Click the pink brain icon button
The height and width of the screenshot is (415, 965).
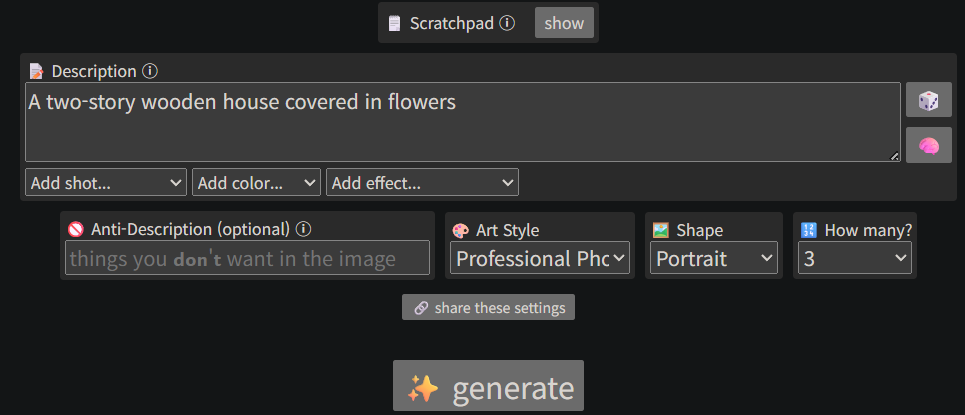tap(929, 145)
